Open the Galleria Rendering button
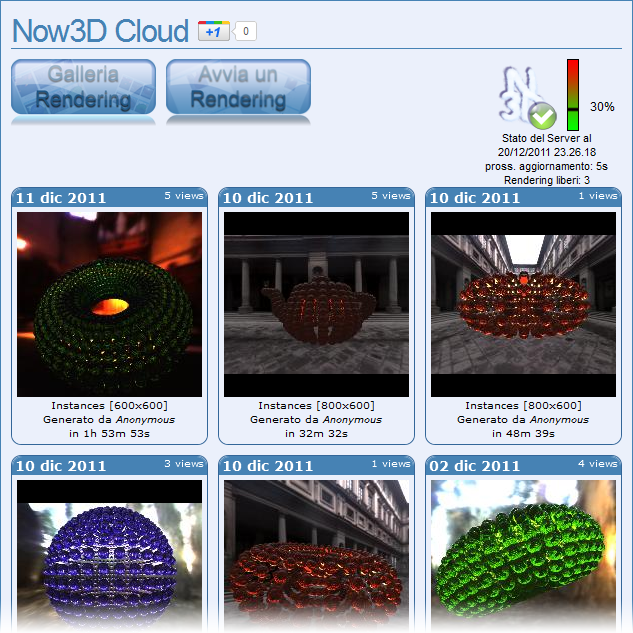 [x=84, y=87]
